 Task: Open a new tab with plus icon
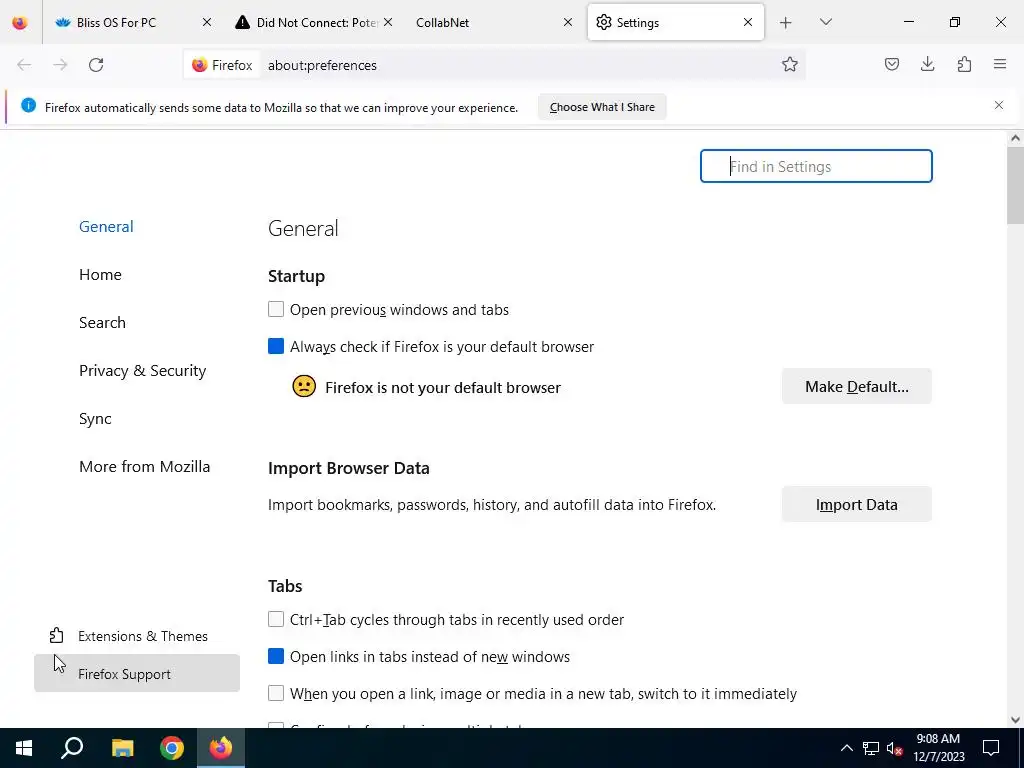pos(786,23)
